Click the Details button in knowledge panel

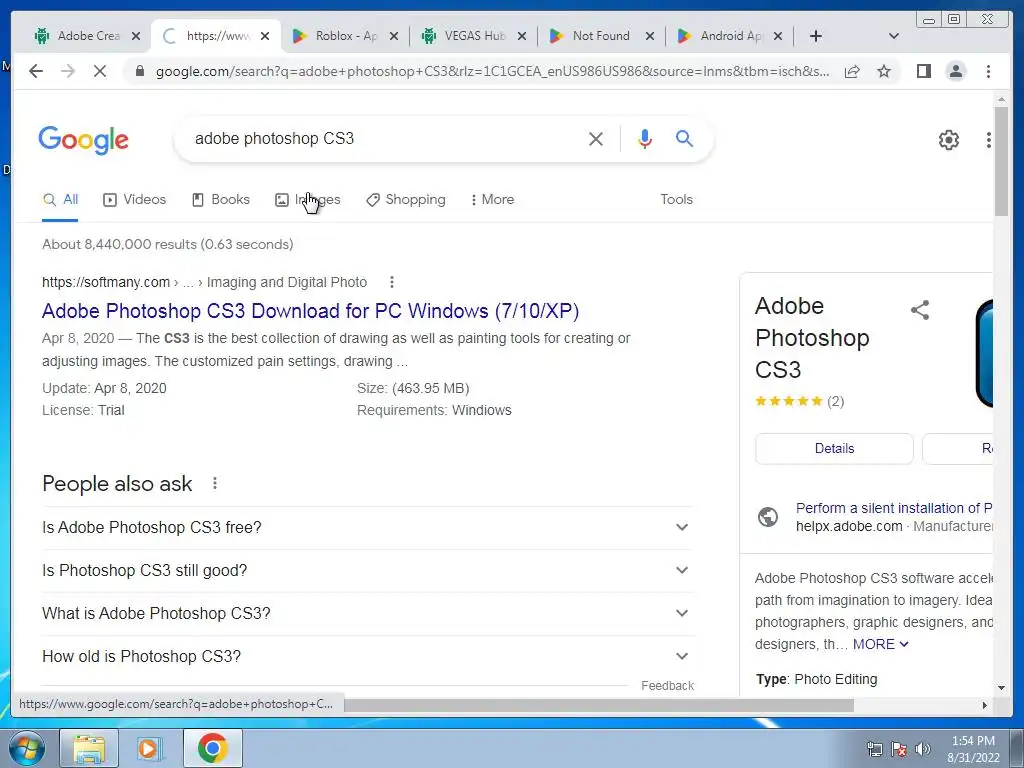point(834,449)
